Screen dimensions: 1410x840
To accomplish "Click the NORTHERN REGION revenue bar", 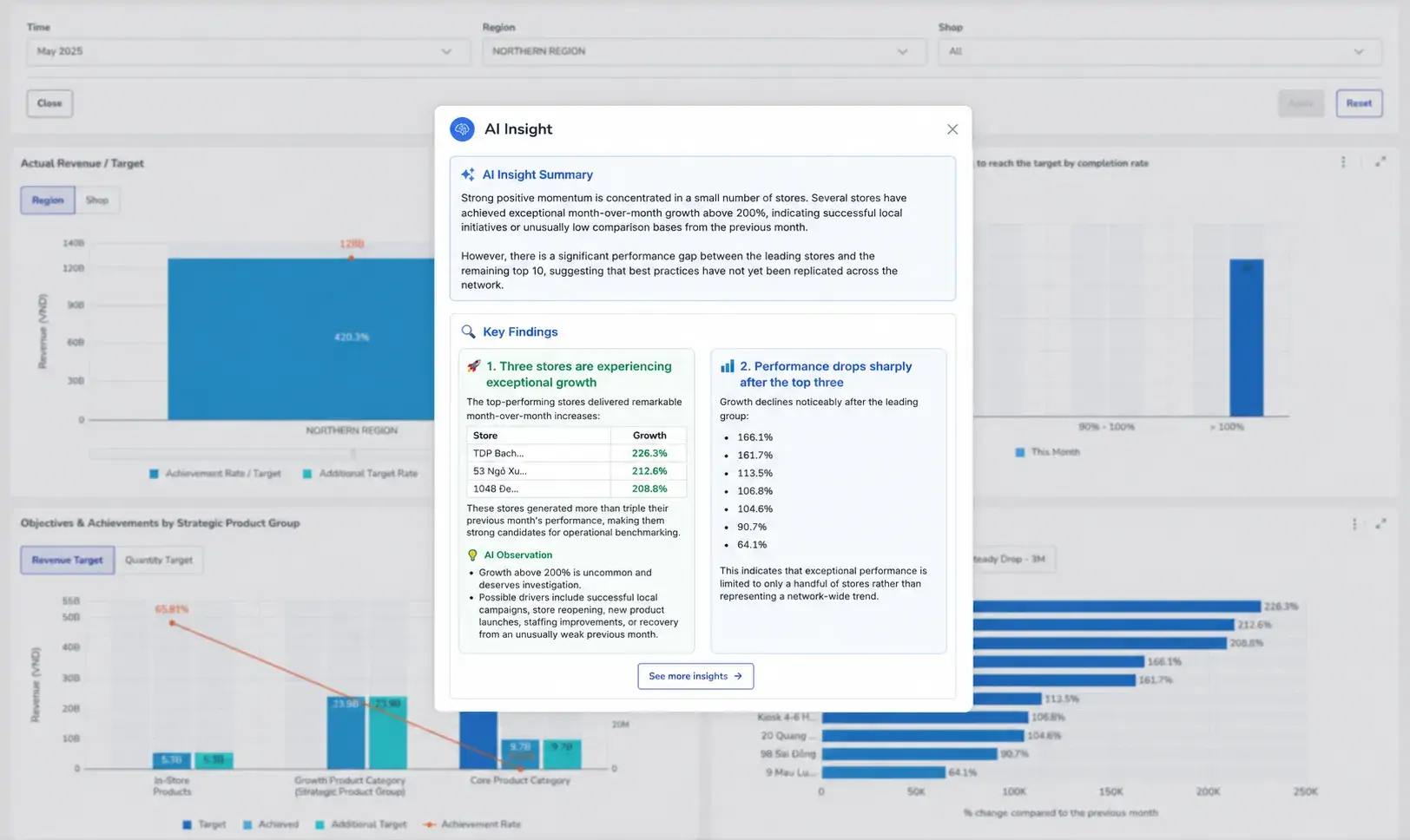I will click(301, 339).
